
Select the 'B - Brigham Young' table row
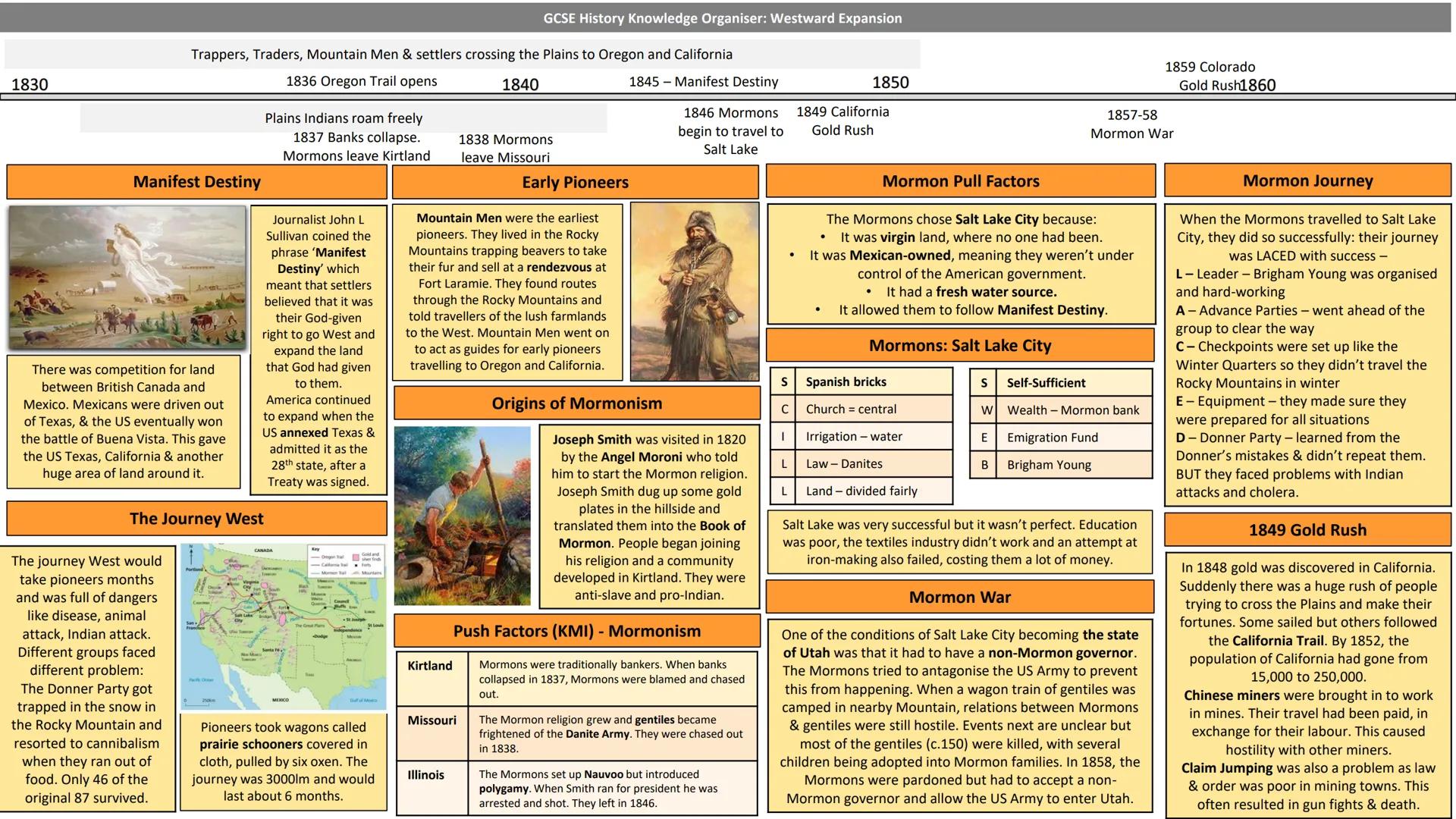coord(1060,464)
